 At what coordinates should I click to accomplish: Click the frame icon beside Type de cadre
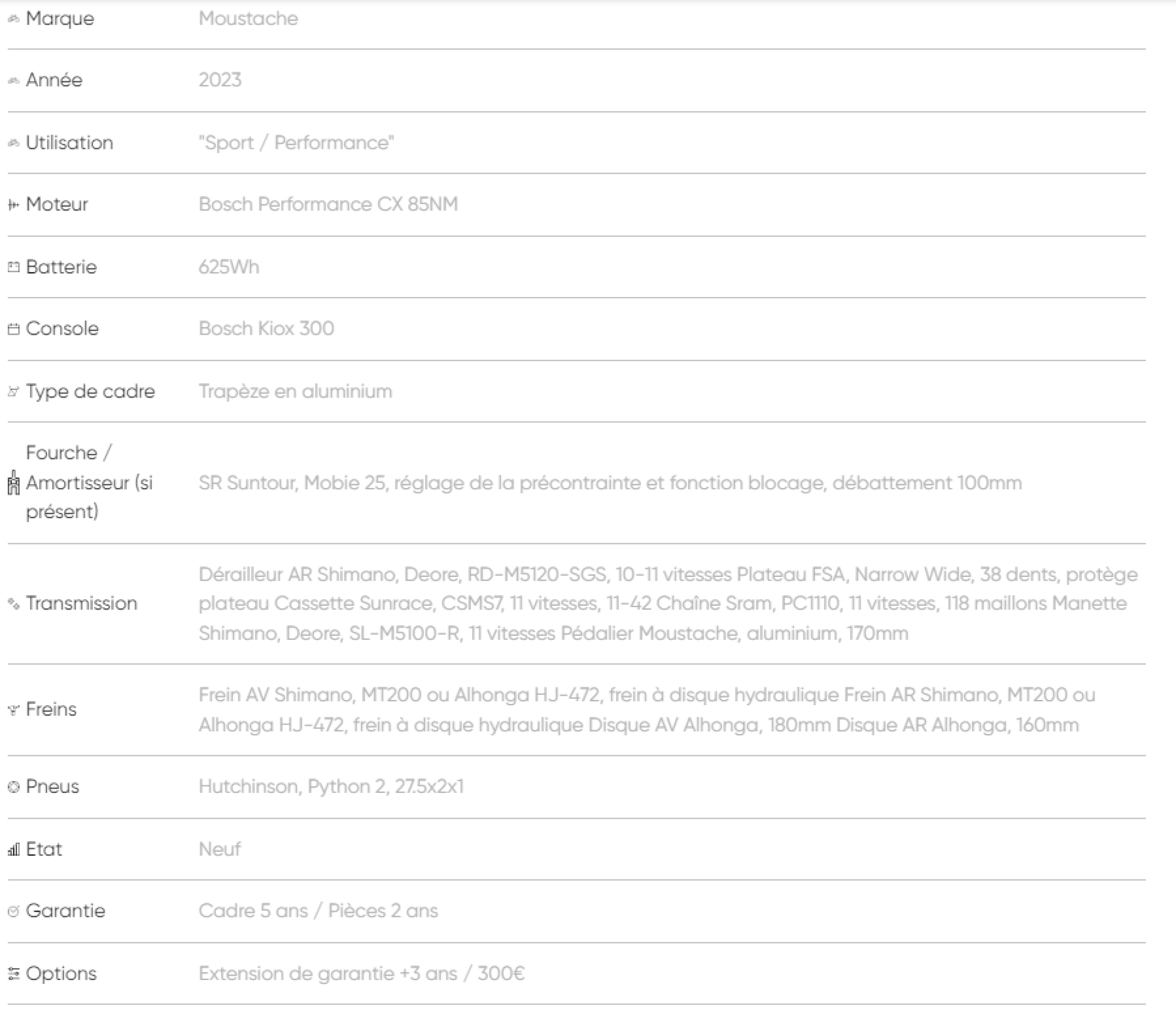[14, 392]
